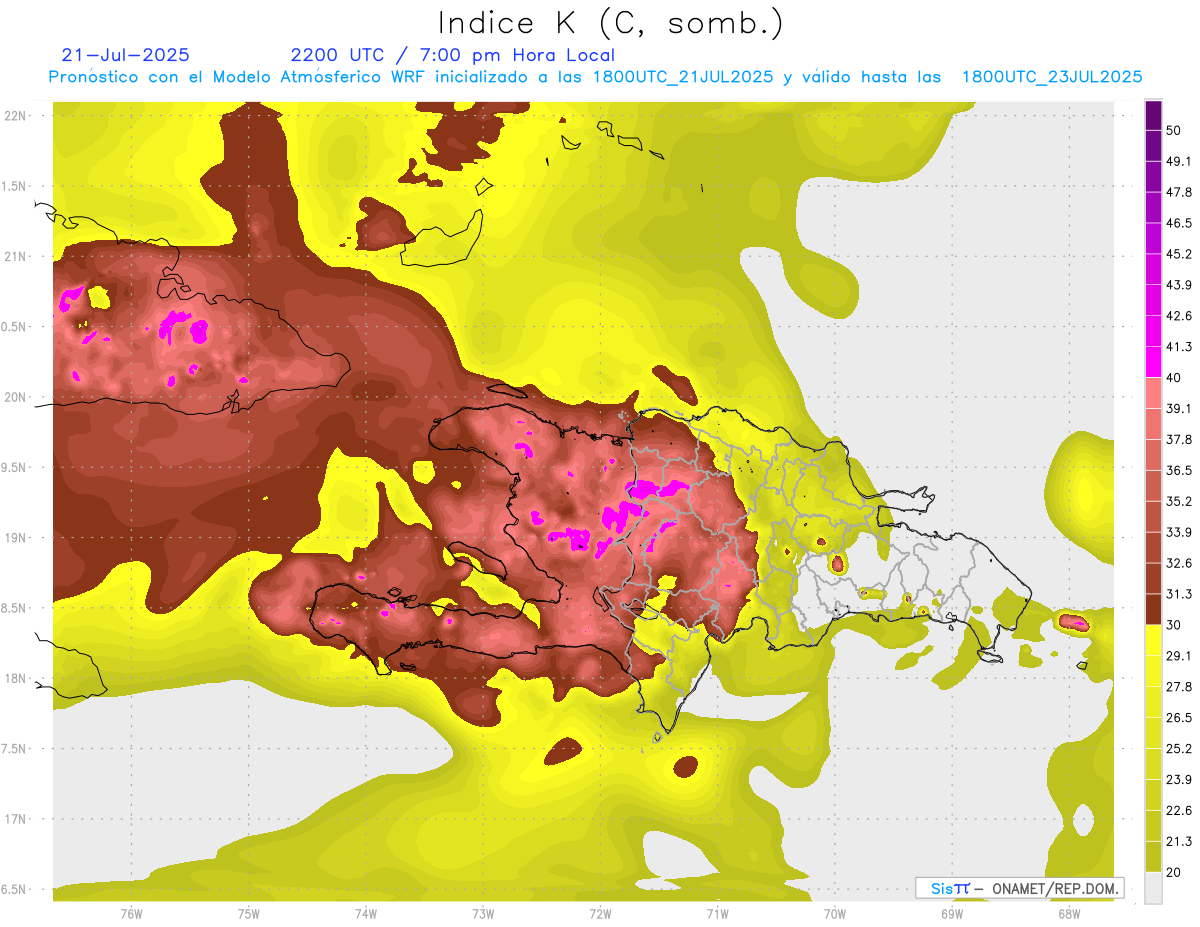Click the '18N' latitude label
The image size is (1200, 927).
17,678
